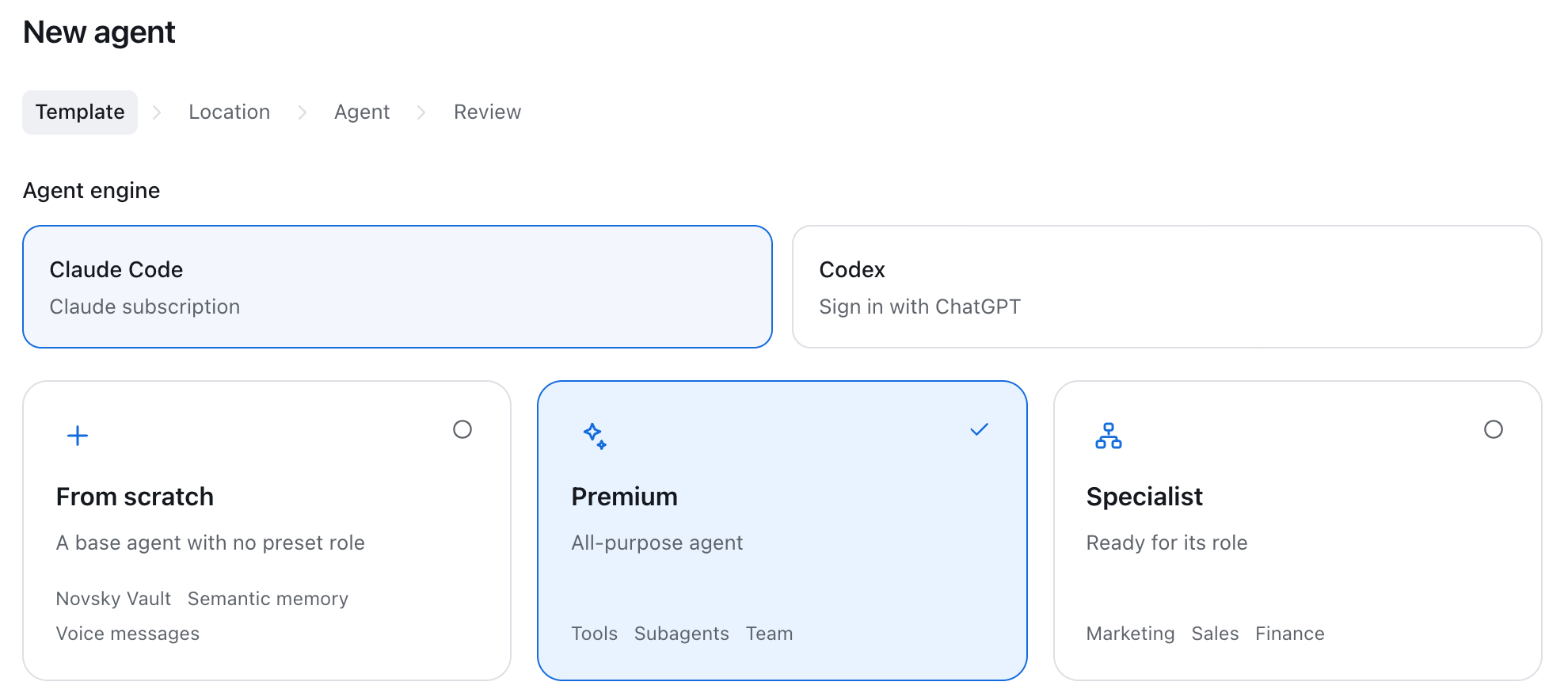Click the Finance tag on Specialist
The height and width of the screenshot is (697, 1568).
pos(1290,634)
